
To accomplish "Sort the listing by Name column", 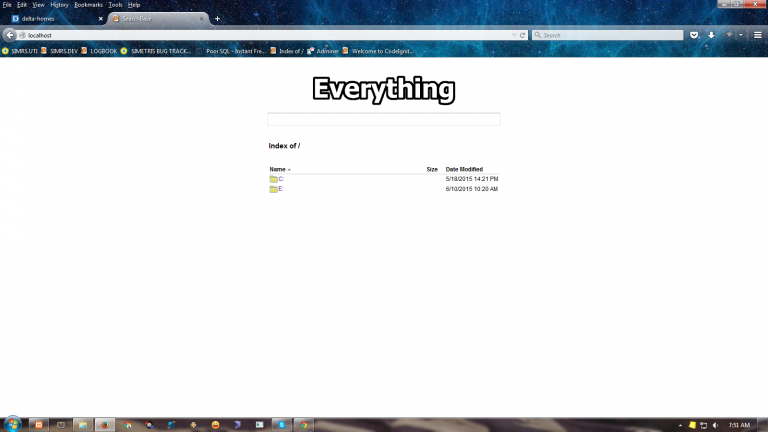I will click(277, 169).
